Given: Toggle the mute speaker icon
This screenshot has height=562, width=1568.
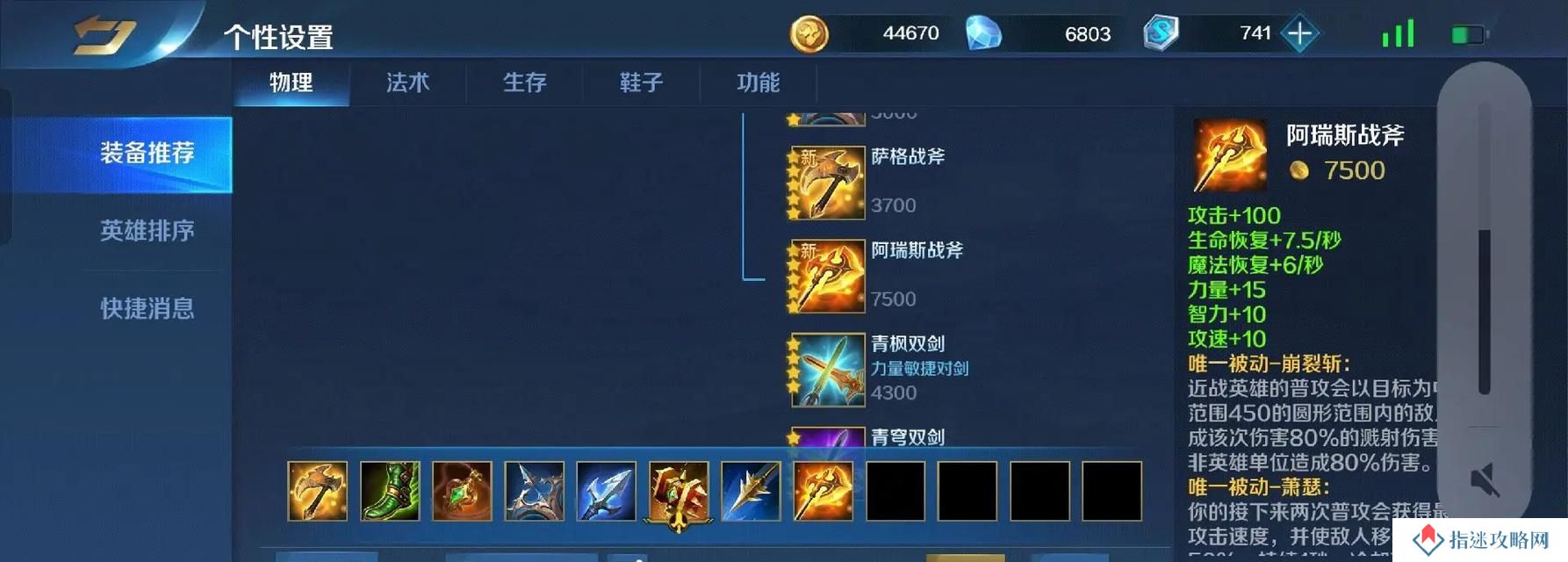Looking at the screenshot, I should coord(1485,479).
